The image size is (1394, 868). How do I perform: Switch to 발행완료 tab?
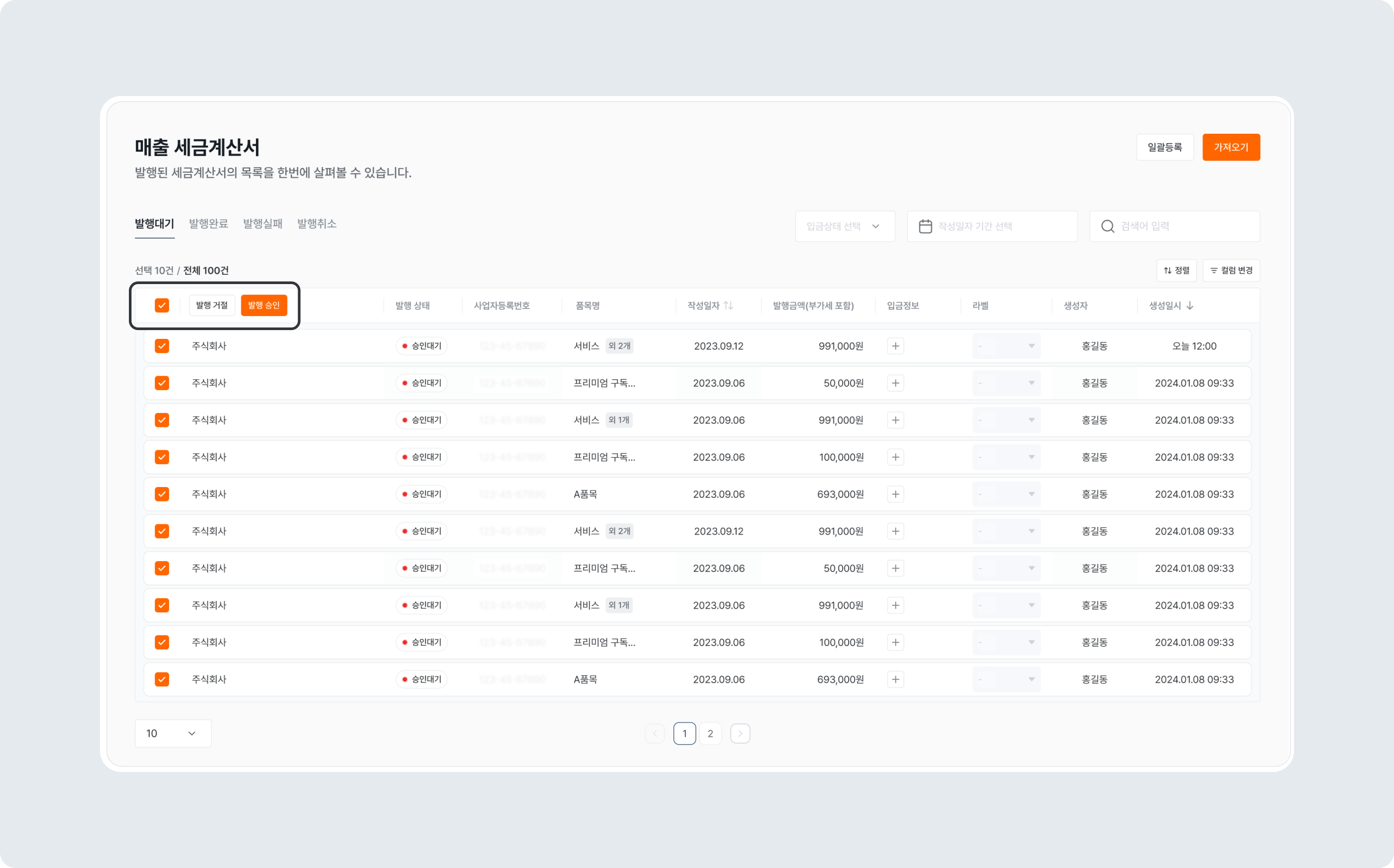click(208, 224)
